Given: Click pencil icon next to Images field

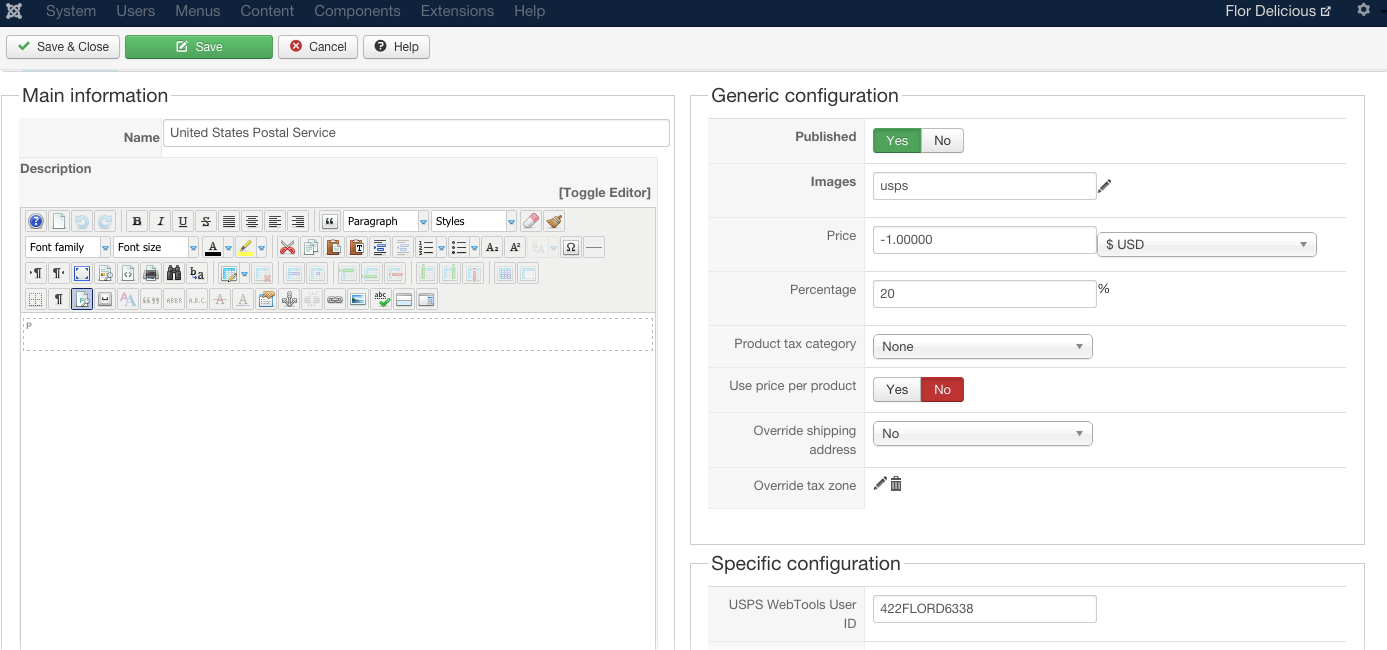Looking at the screenshot, I should click(1105, 186).
